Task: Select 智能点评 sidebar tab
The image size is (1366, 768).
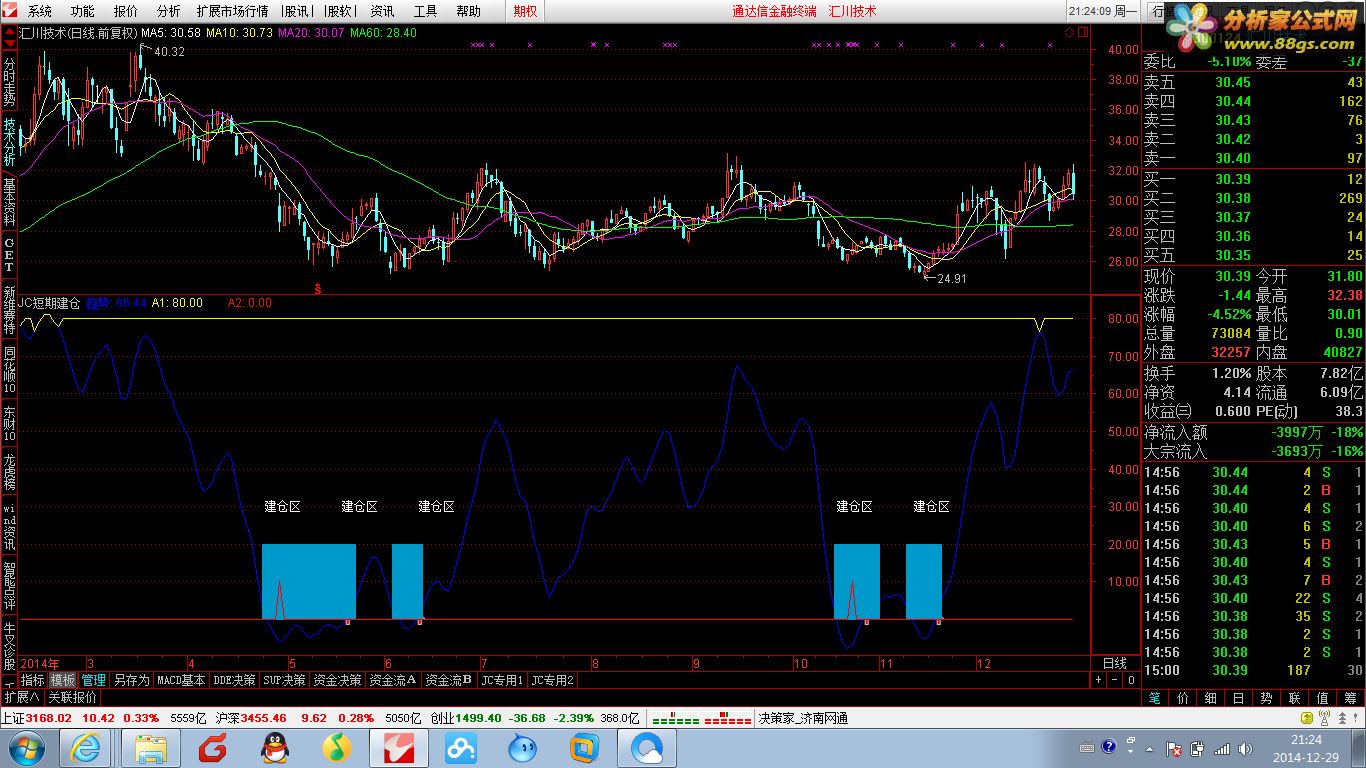Action: click(x=9, y=585)
